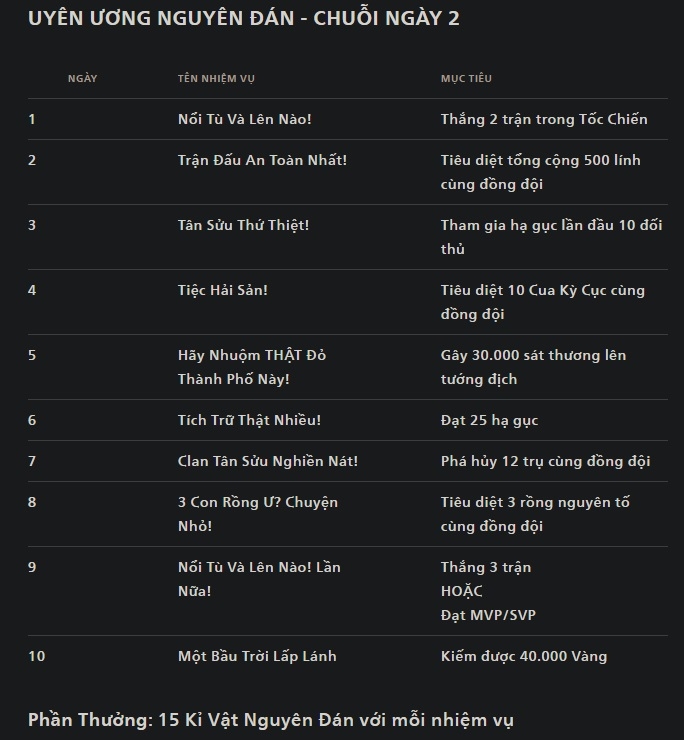Select mission 'Tân Sửu Thứ Thiệt!'
The height and width of the screenshot is (740, 684).
tap(243, 225)
